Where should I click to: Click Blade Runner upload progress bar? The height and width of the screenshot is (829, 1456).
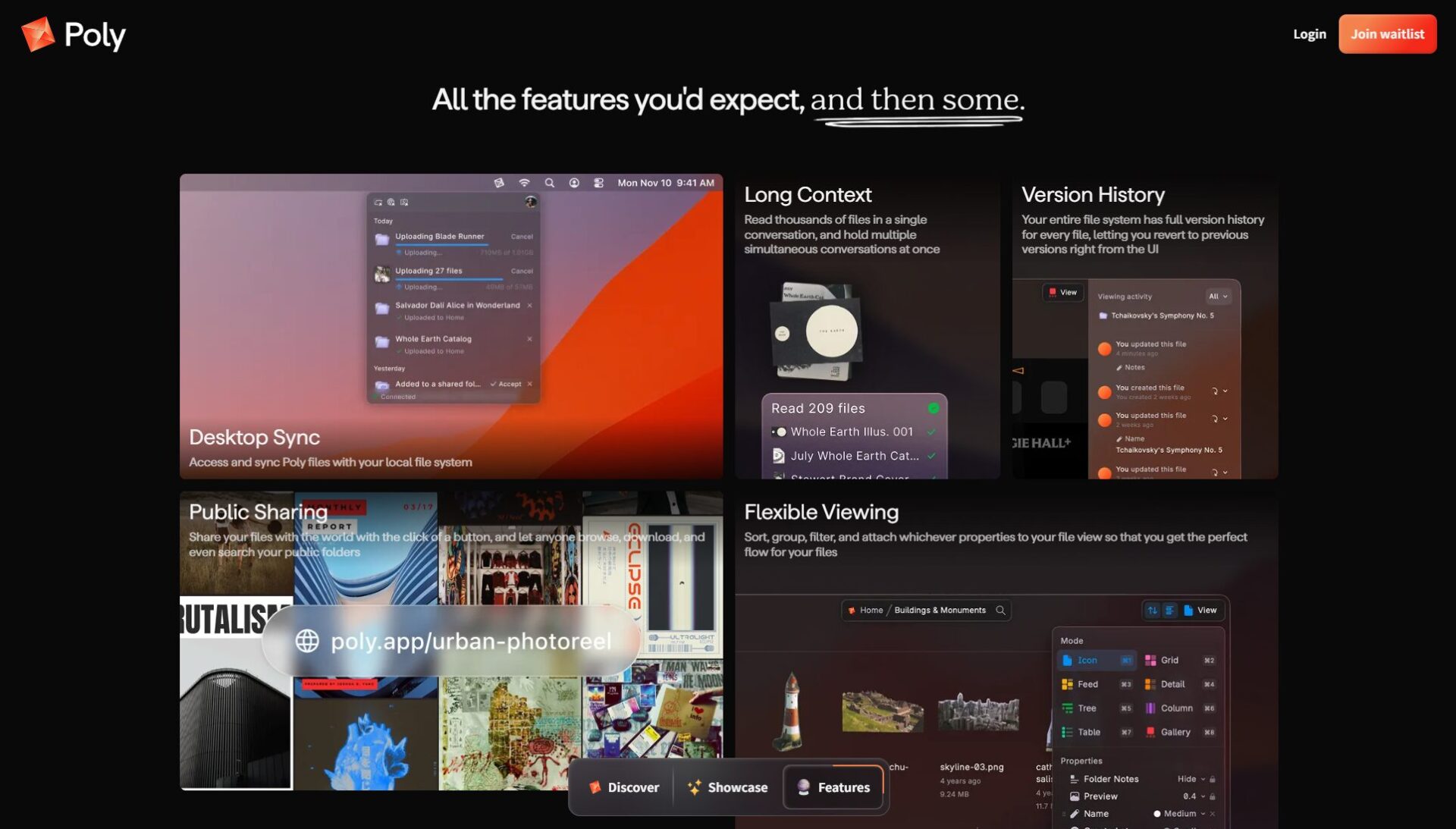(x=441, y=245)
